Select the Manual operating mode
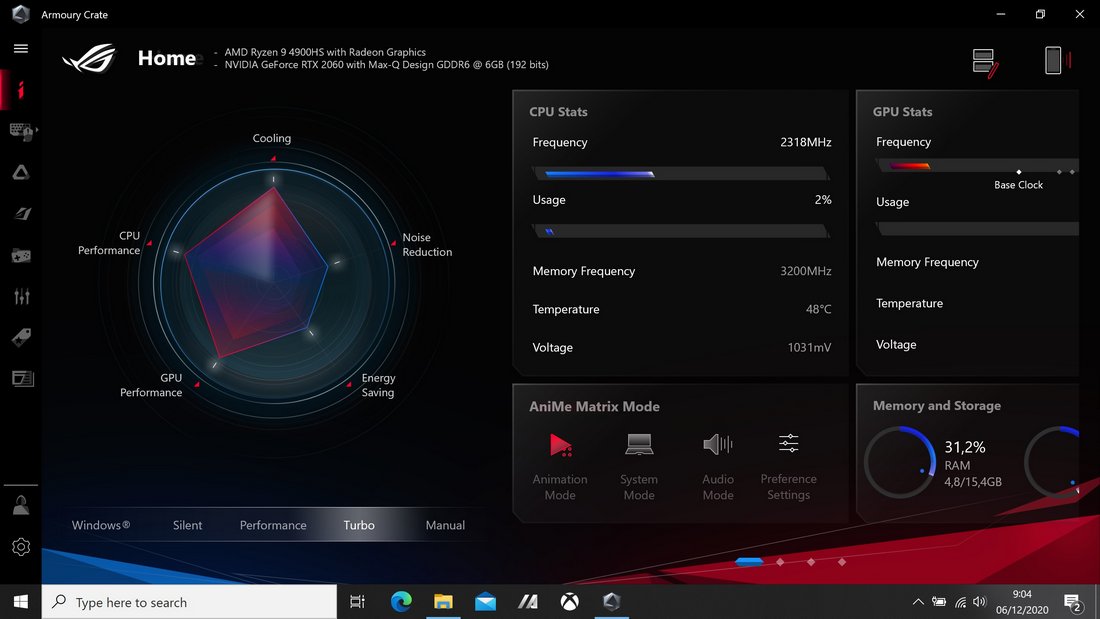The image size is (1100, 619). point(445,525)
